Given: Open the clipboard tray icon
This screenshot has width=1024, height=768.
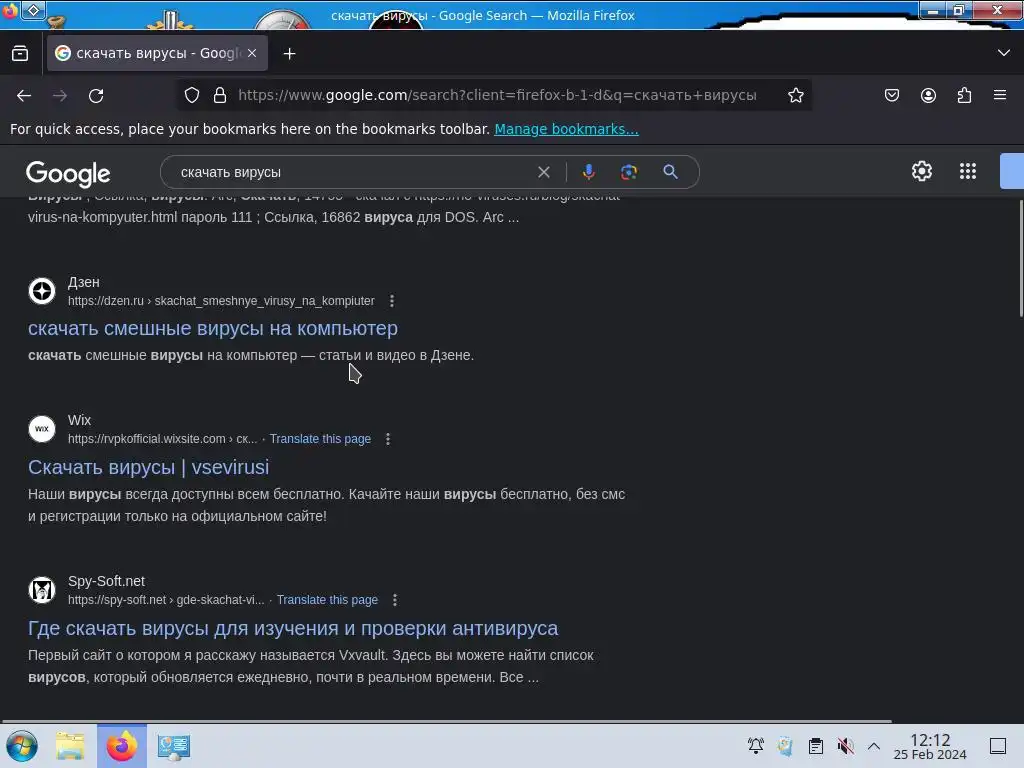Looking at the screenshot, I should (x=816, y=746).
